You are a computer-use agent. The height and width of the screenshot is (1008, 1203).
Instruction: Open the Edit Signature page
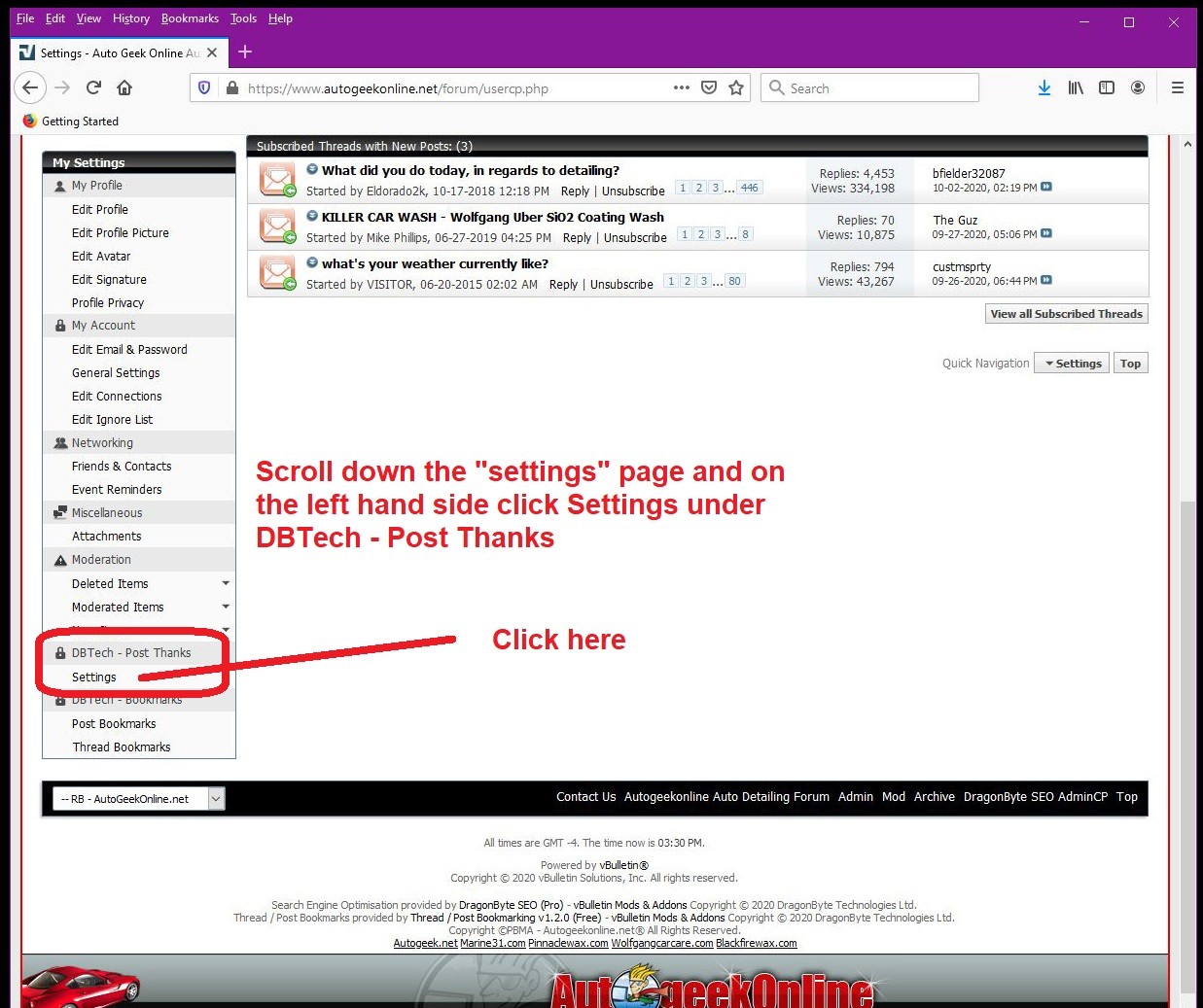click(109, 280)
